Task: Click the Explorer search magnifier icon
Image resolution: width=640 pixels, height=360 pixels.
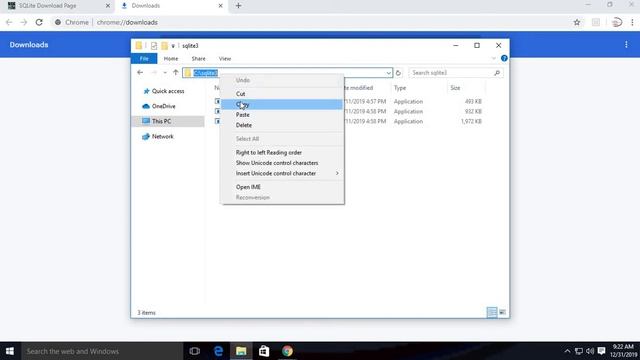Action: [x=497, y=73]
